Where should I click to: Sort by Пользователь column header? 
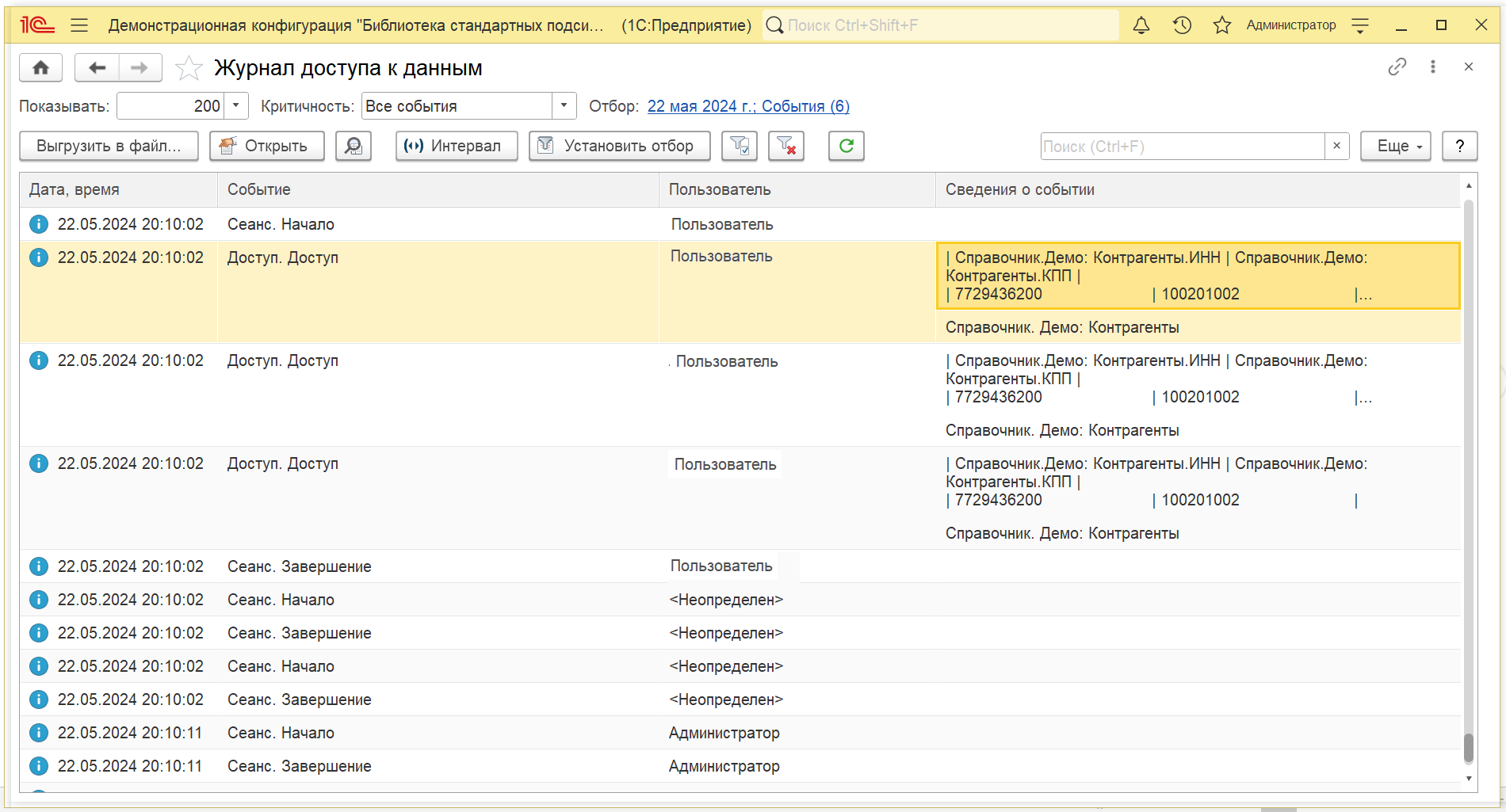pos(797,189)
